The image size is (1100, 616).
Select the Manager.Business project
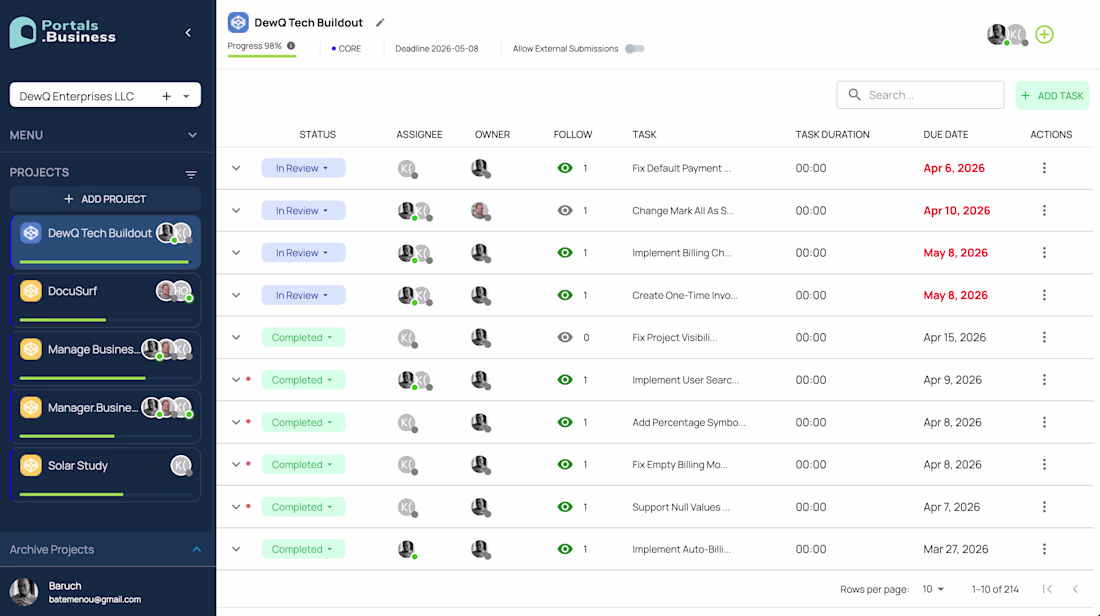105,417
